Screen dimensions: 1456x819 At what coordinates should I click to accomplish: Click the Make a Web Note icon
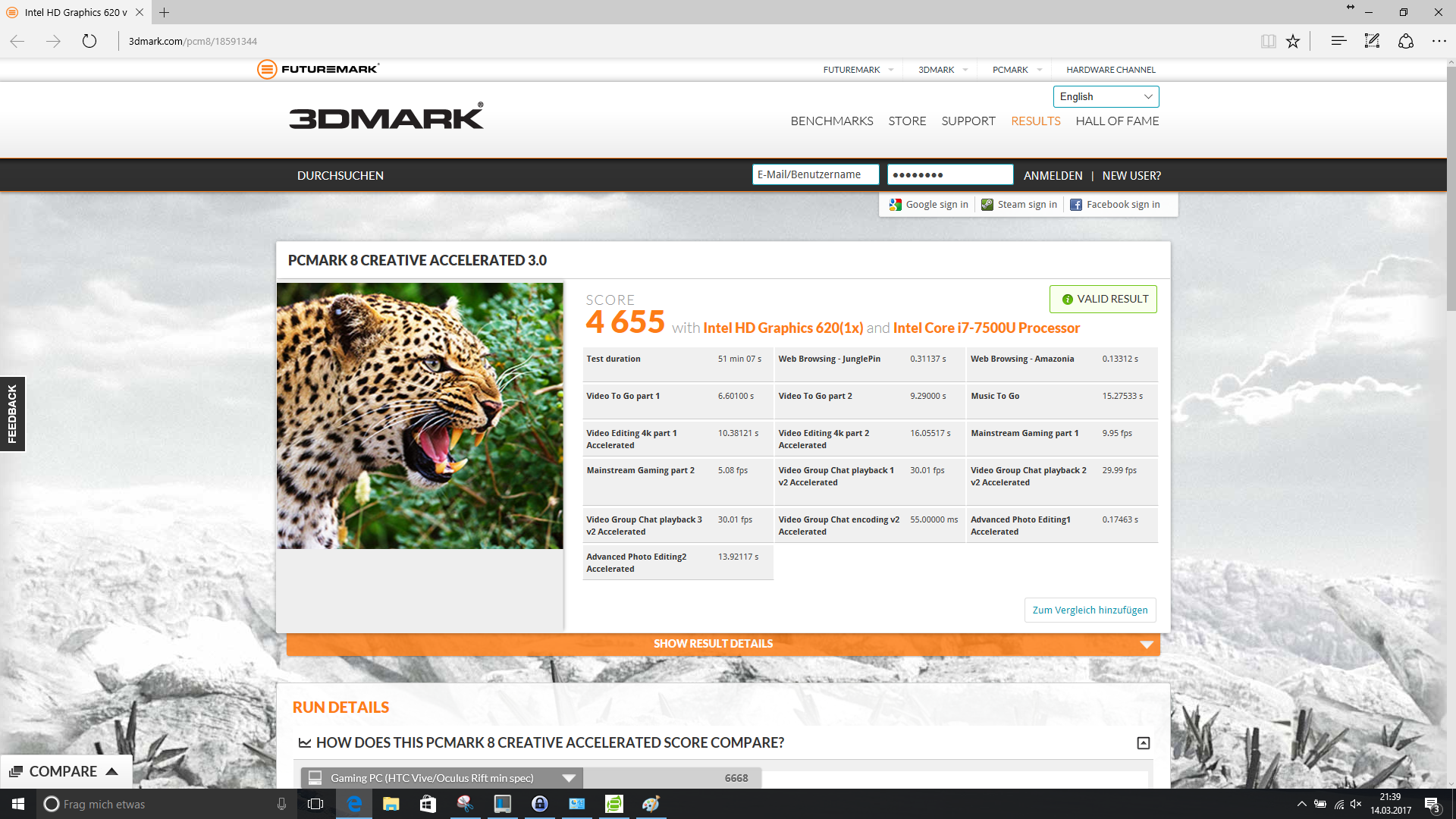1372,41
